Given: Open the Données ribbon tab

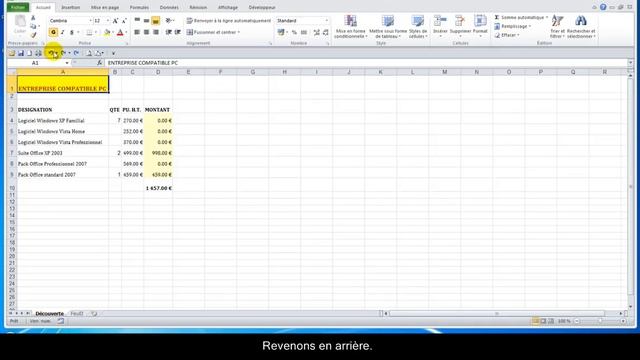Looking at the screenshot, I should (x=169, y=7).
